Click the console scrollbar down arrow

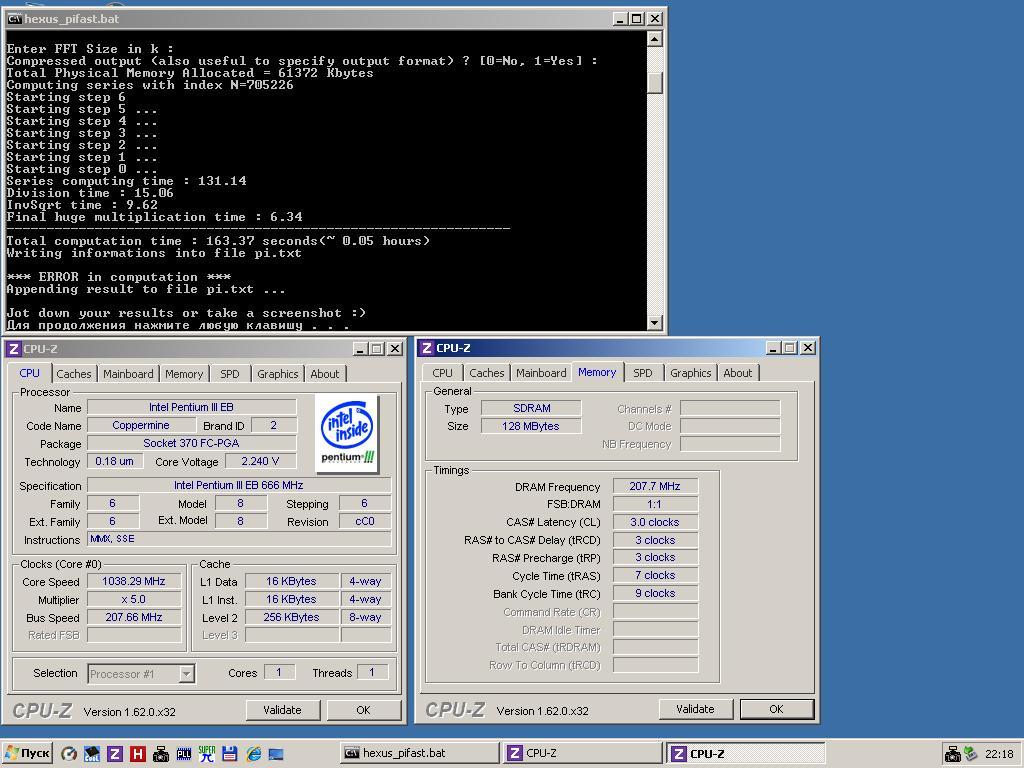click(x=655, y=323)
